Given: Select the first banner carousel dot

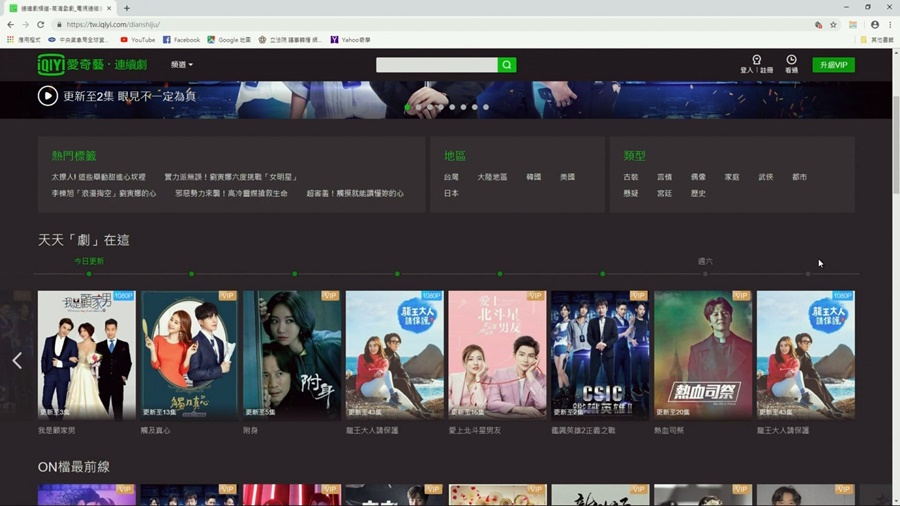Looking at the screenshot, I should pos(408,107).
